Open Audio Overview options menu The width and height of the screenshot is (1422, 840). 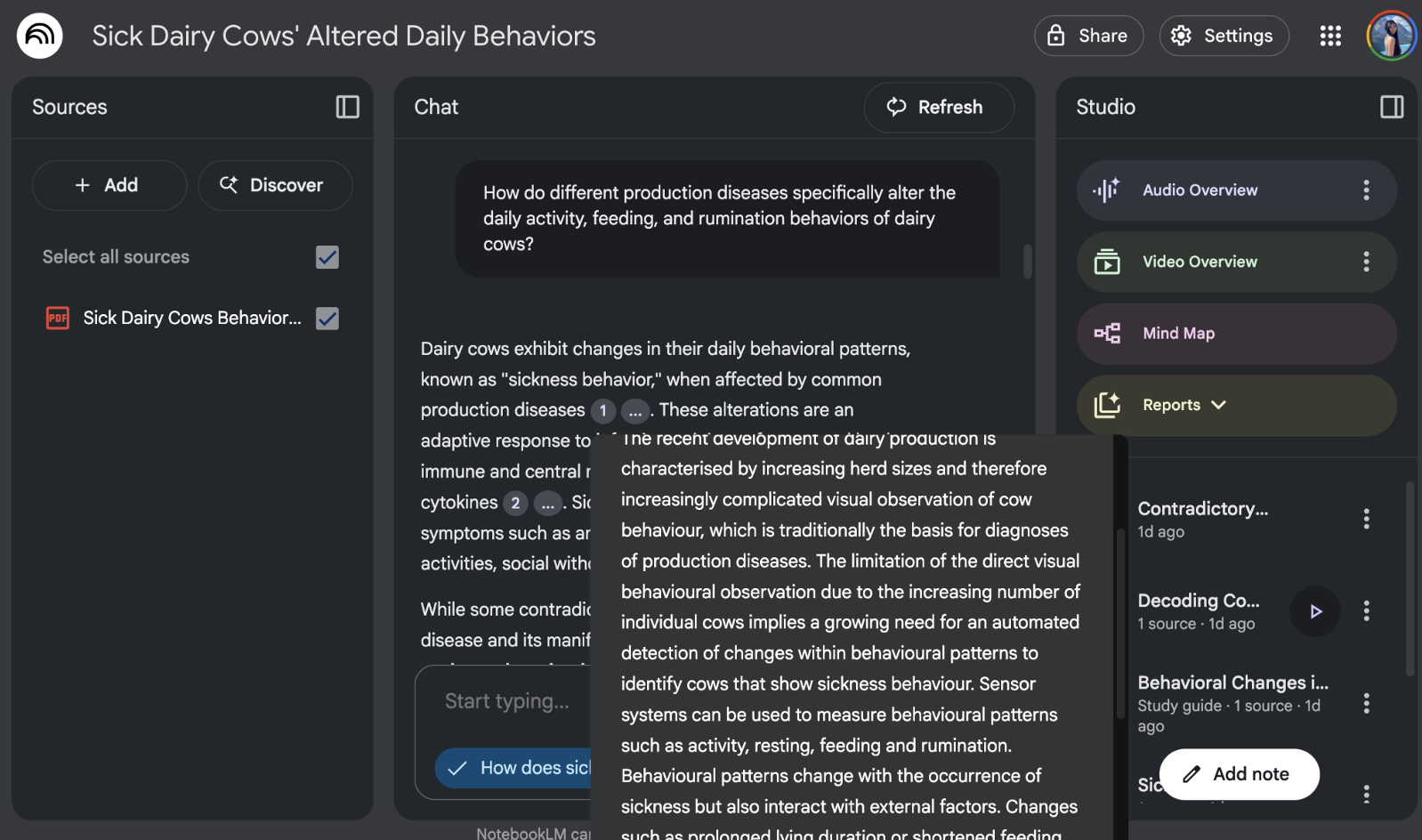click(x=1365, y=190)
